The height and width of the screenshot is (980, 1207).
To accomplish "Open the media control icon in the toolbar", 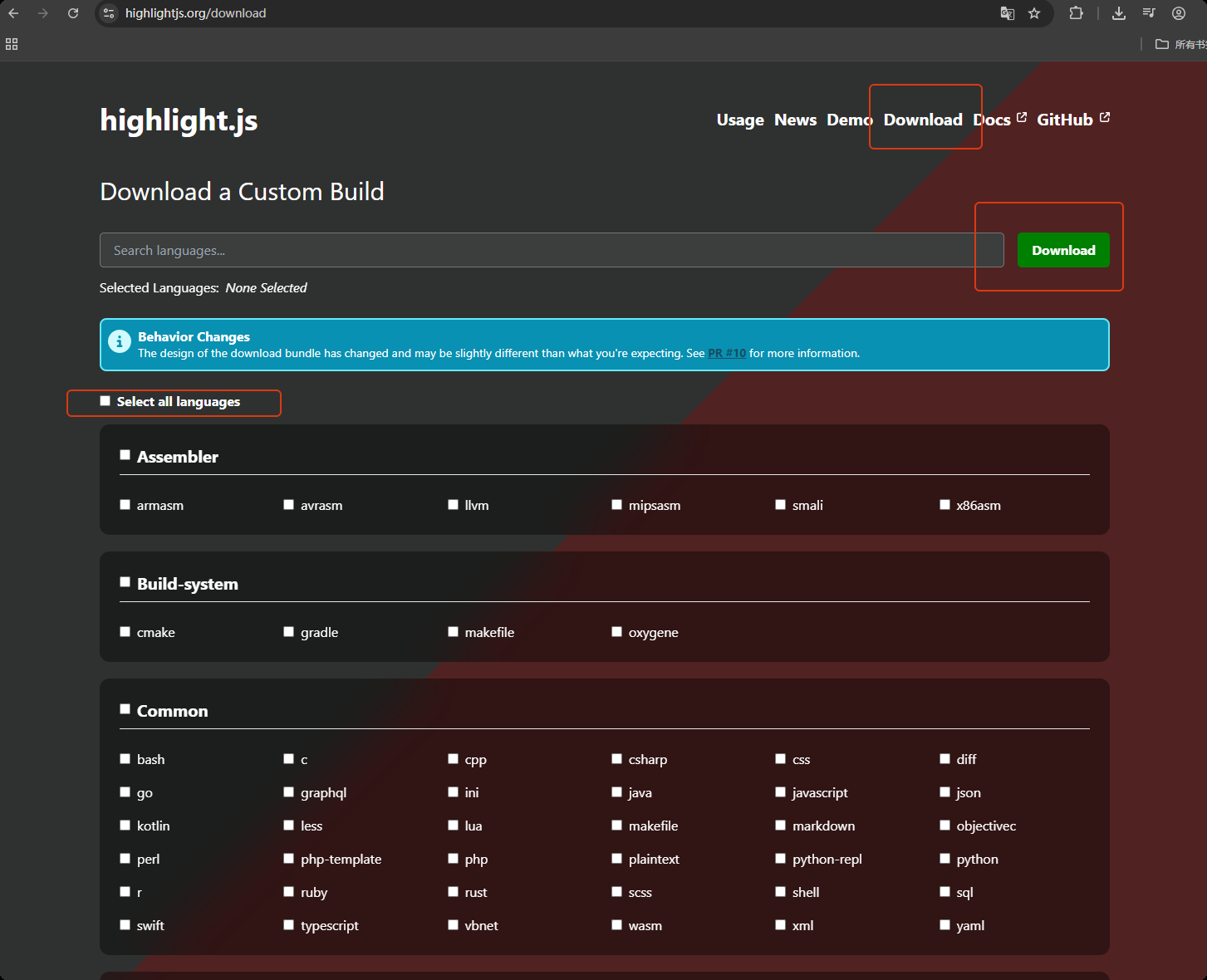I will coord(1149,13).
